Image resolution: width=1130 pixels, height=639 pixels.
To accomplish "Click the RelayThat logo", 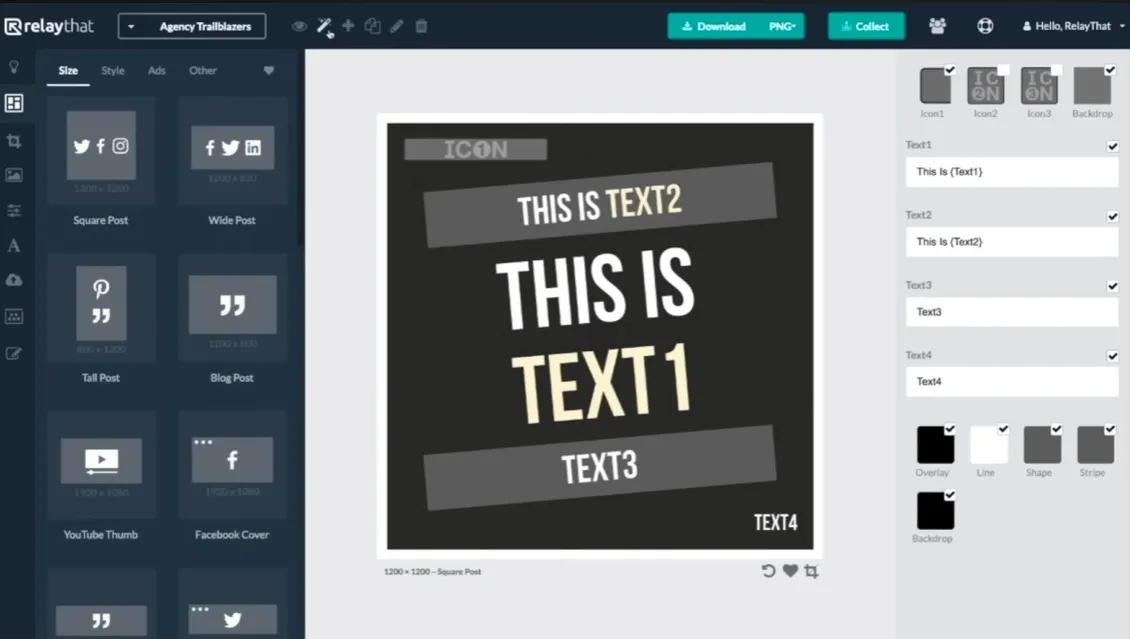I will 49,27.
